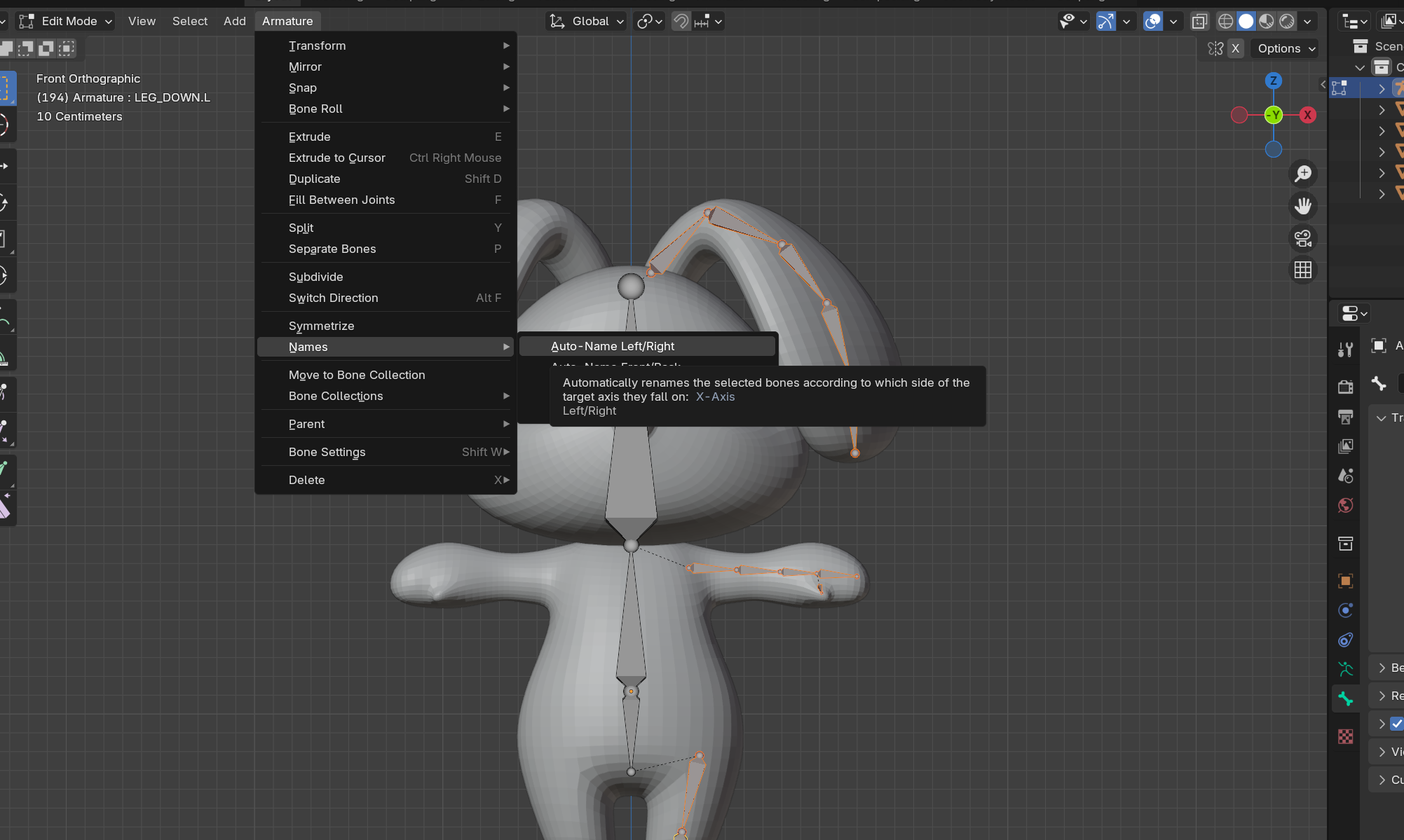Open the Bone properties tab
1404x840 pixels.
click(1345, 698)
